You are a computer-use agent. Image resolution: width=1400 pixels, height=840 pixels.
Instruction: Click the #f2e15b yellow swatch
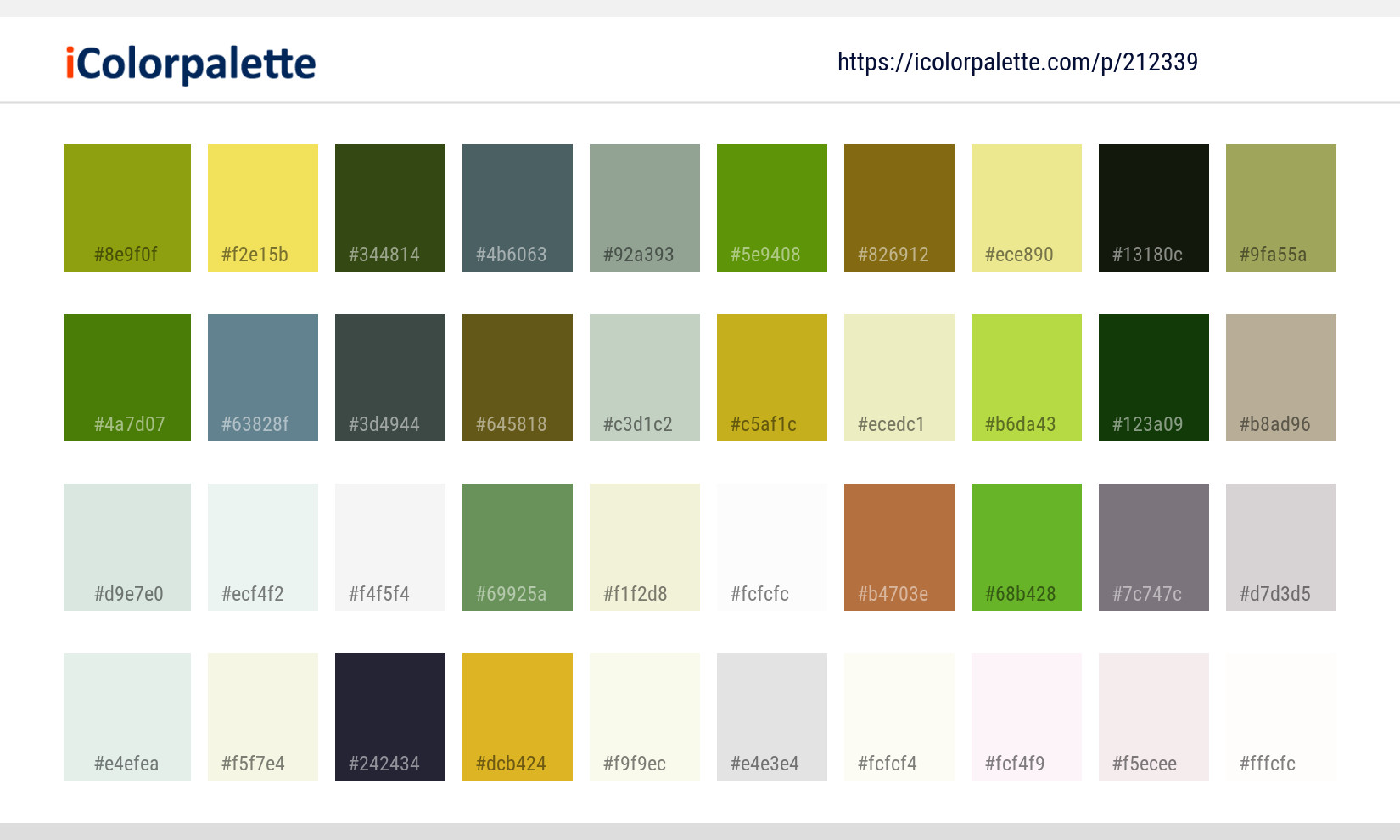[262, 207]
